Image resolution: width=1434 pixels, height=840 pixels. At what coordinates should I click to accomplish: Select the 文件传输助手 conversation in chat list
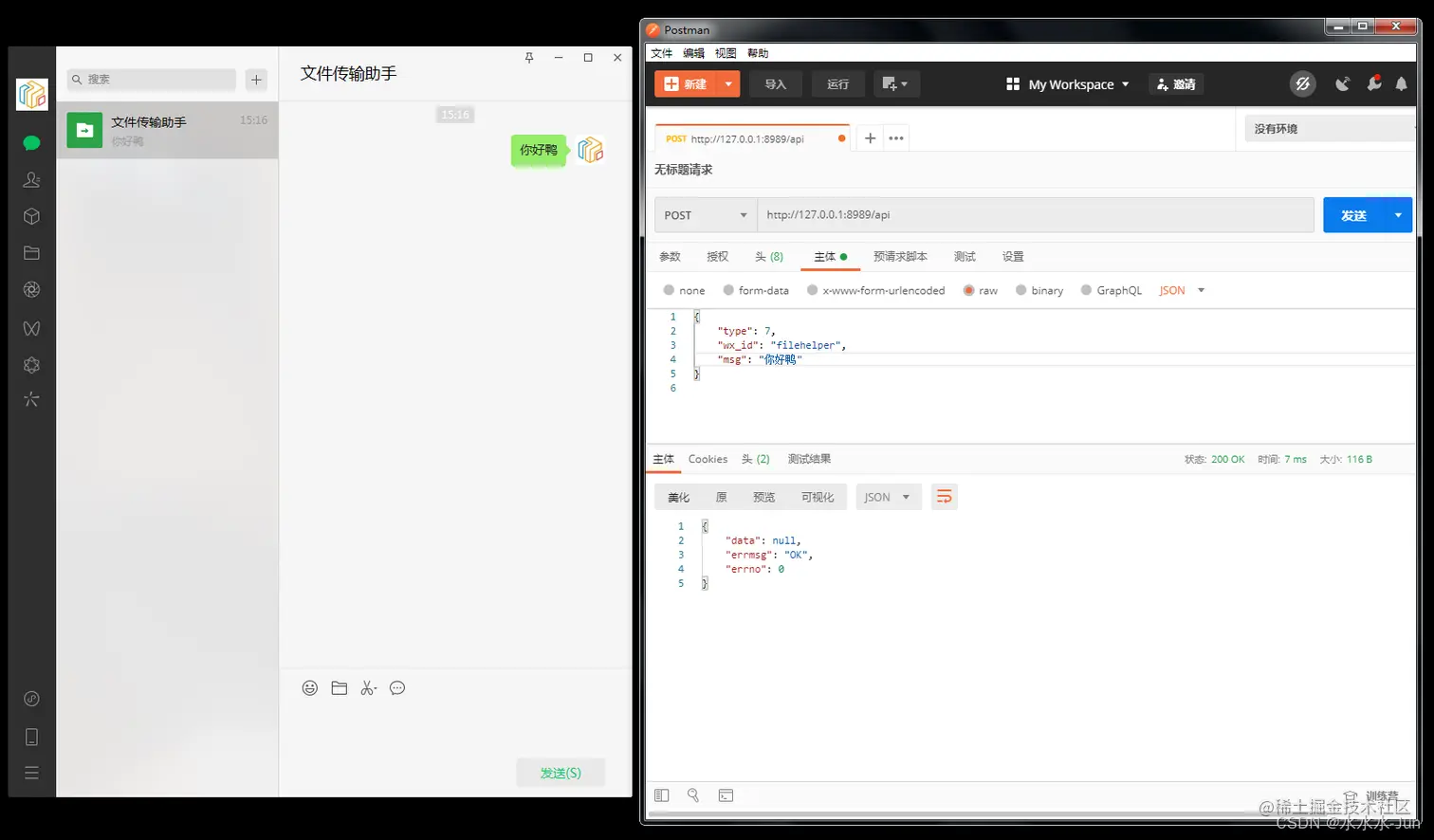click(167, 130)
